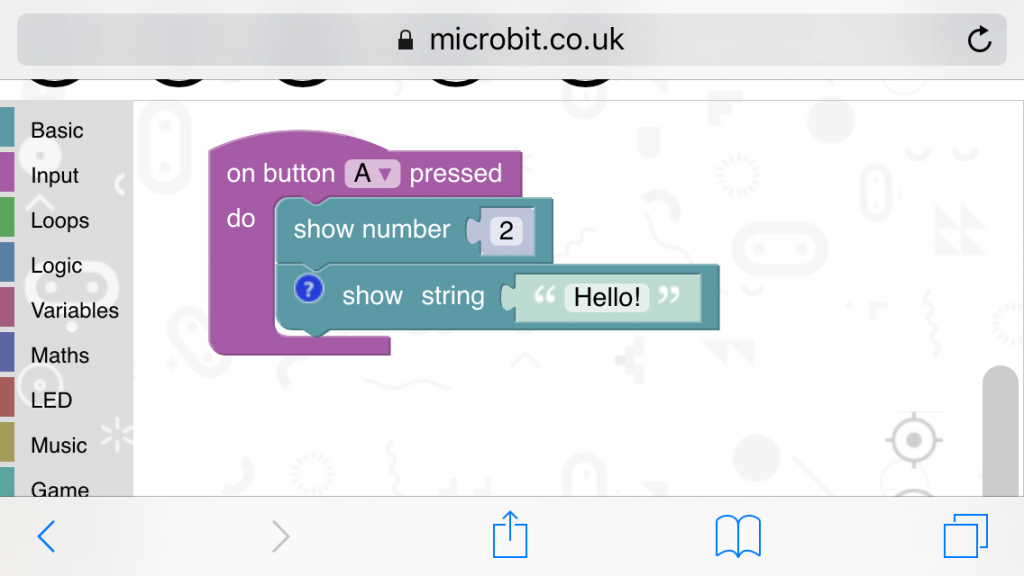The width and height of the screenshot is (1024, 576).
Task: Center workspace using the crosshair target icon
Action: (x=912, y=440)
